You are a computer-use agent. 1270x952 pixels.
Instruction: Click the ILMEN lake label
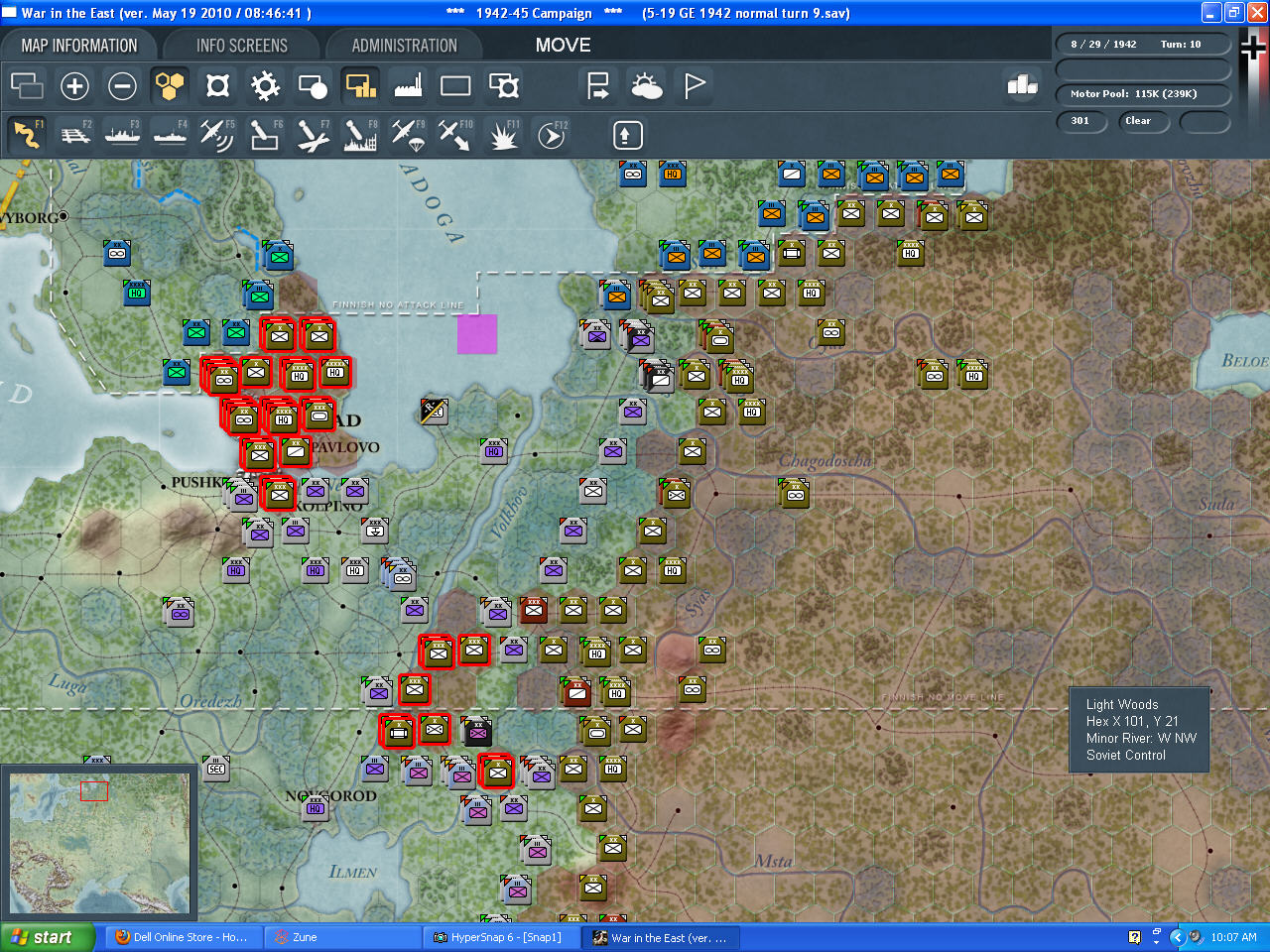coord(353,872)
